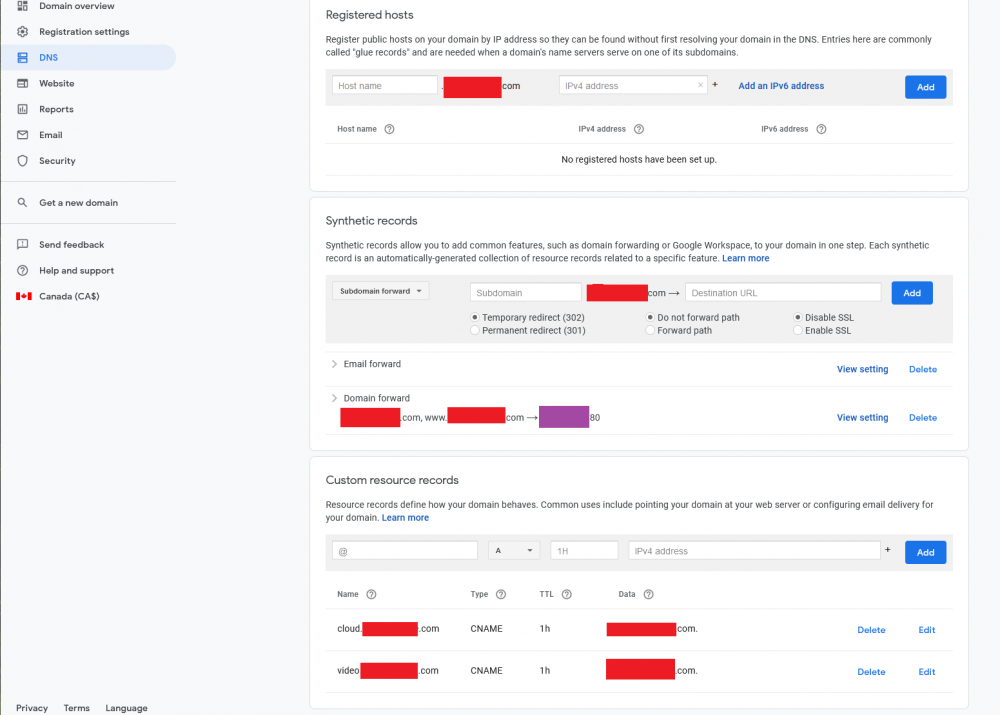Open the Reports section
Viewport: 1000px width, 715px height.
(56, 109)
